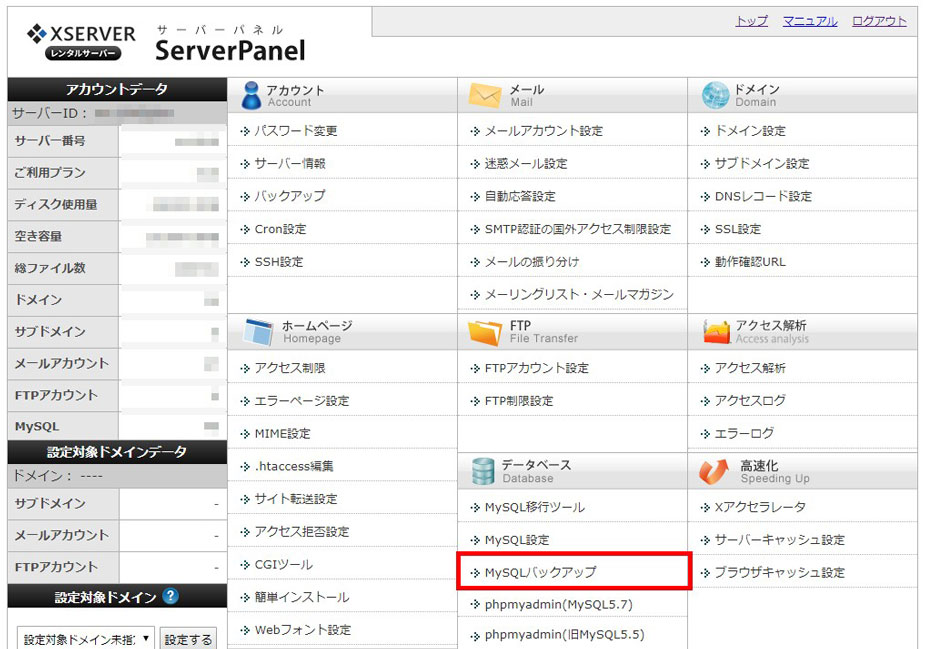Open Xアクセラレータ
This screenshot has width=925, height=649.
[760, 507]
